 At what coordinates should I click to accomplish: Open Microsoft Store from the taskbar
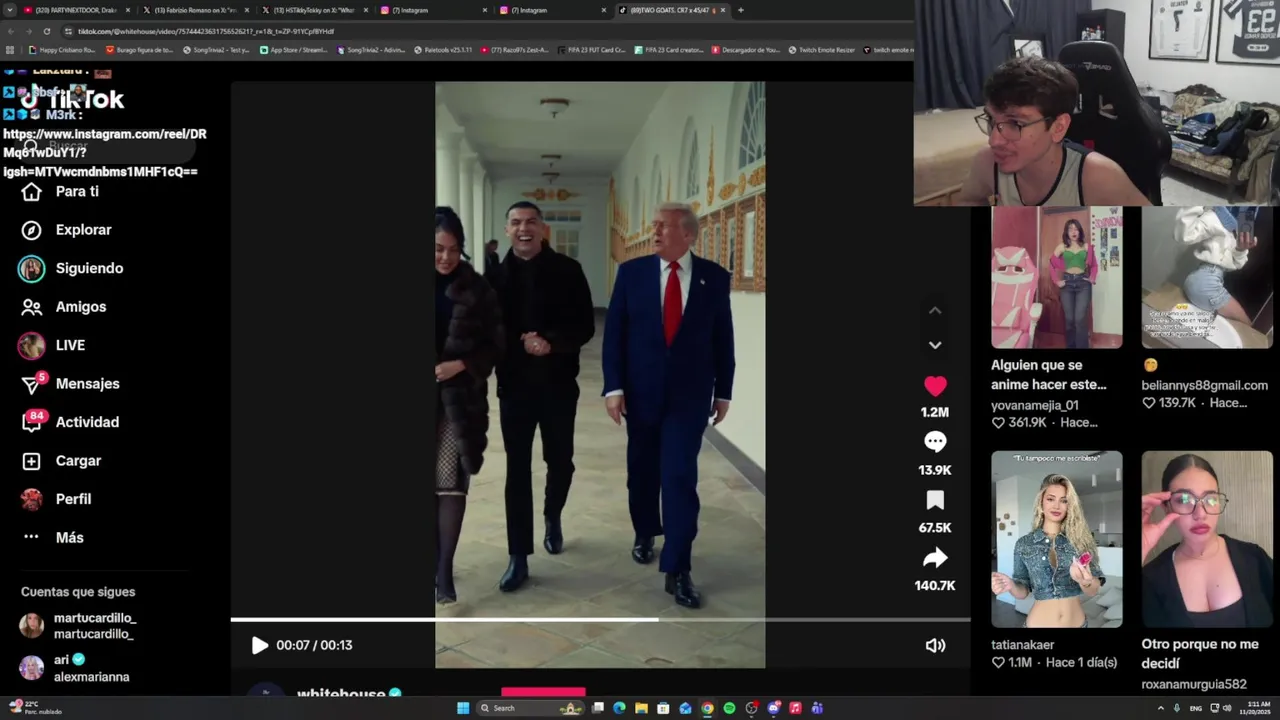(663, 708)
